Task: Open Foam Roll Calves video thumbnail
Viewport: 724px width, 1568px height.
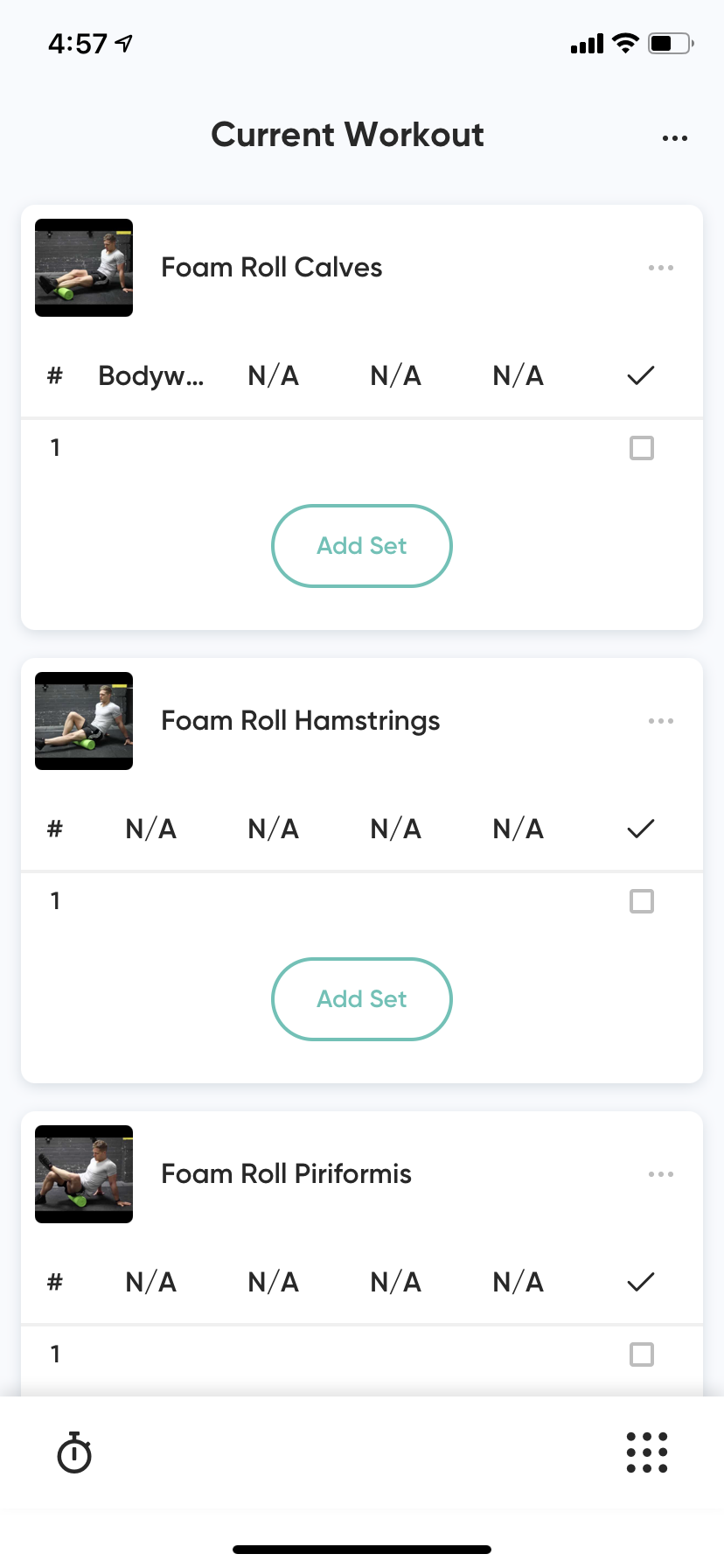Action: (84, 268)
